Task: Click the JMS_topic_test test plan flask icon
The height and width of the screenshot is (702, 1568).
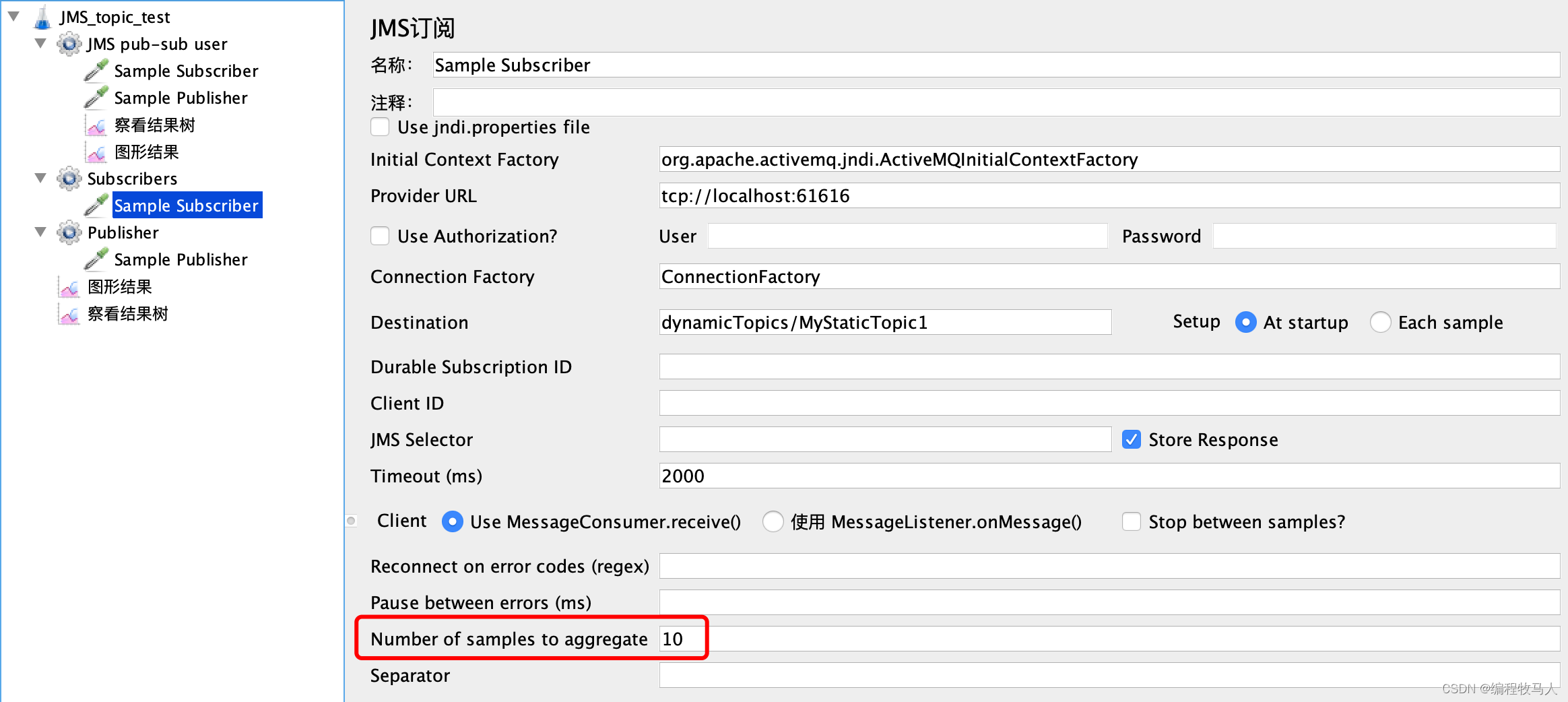Action: coord(42,18)
